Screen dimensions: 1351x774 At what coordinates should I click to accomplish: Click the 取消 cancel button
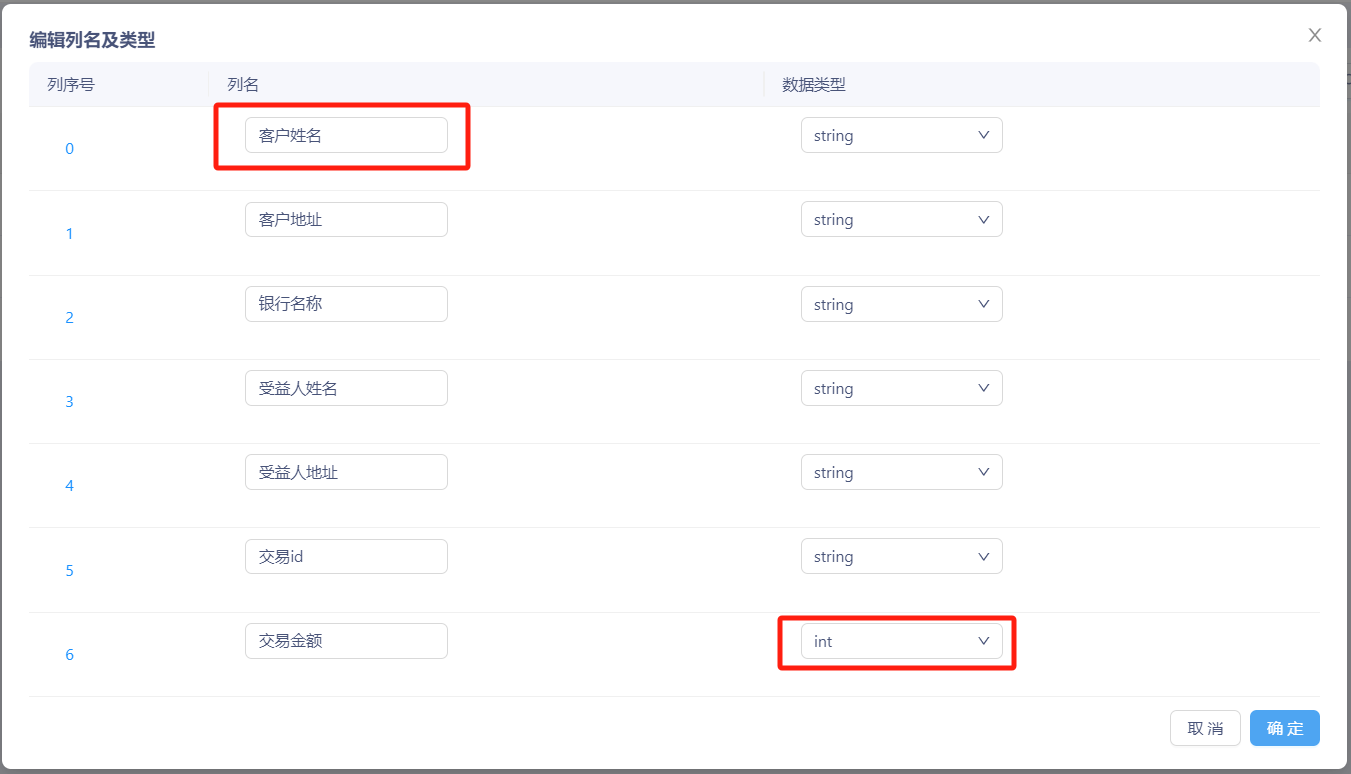coord(1205,728)
